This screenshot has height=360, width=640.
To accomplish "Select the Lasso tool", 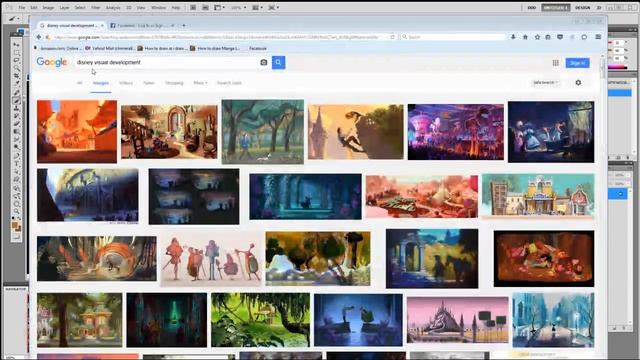I will (16, 60).
